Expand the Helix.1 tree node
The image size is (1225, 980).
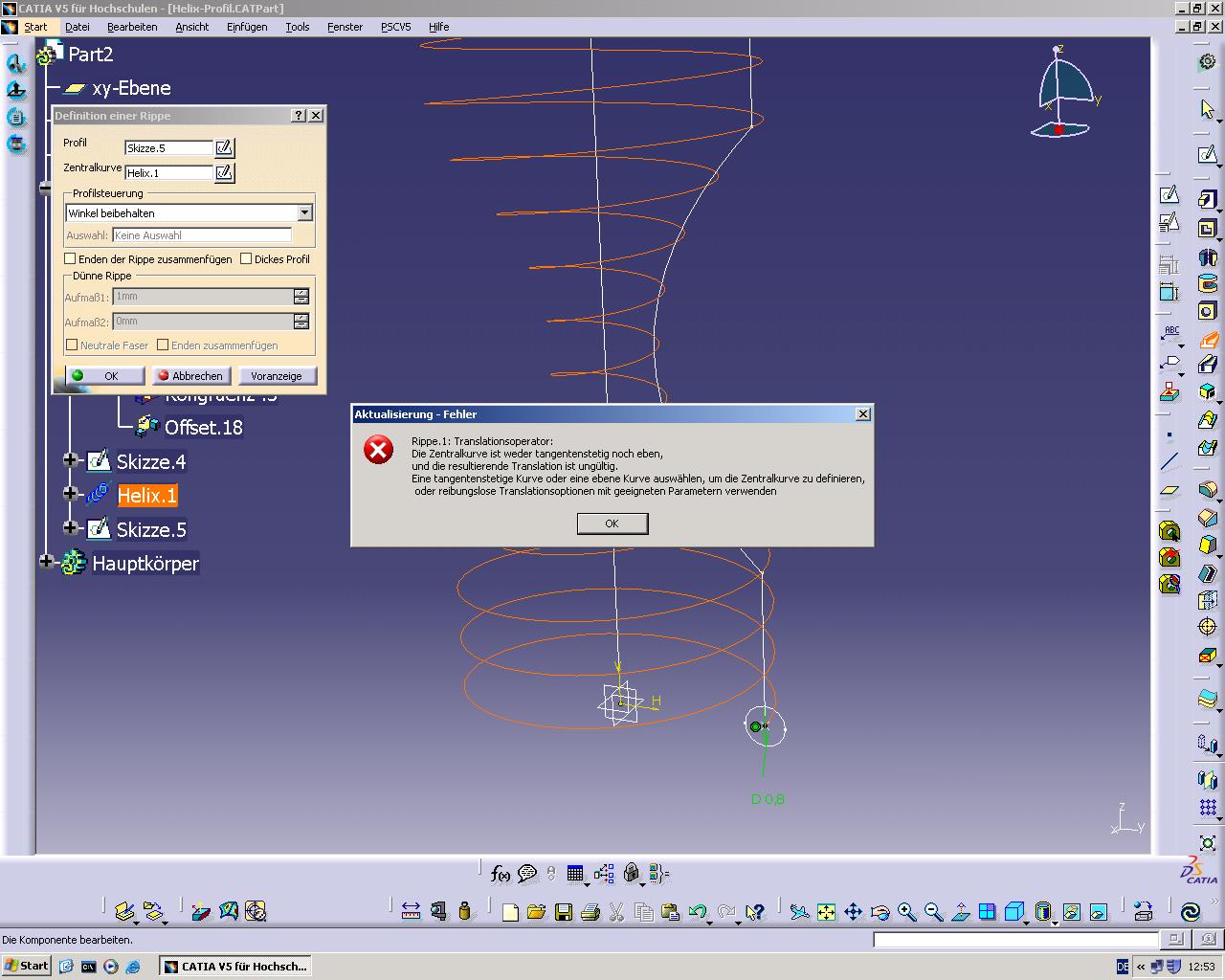(70, 494)
